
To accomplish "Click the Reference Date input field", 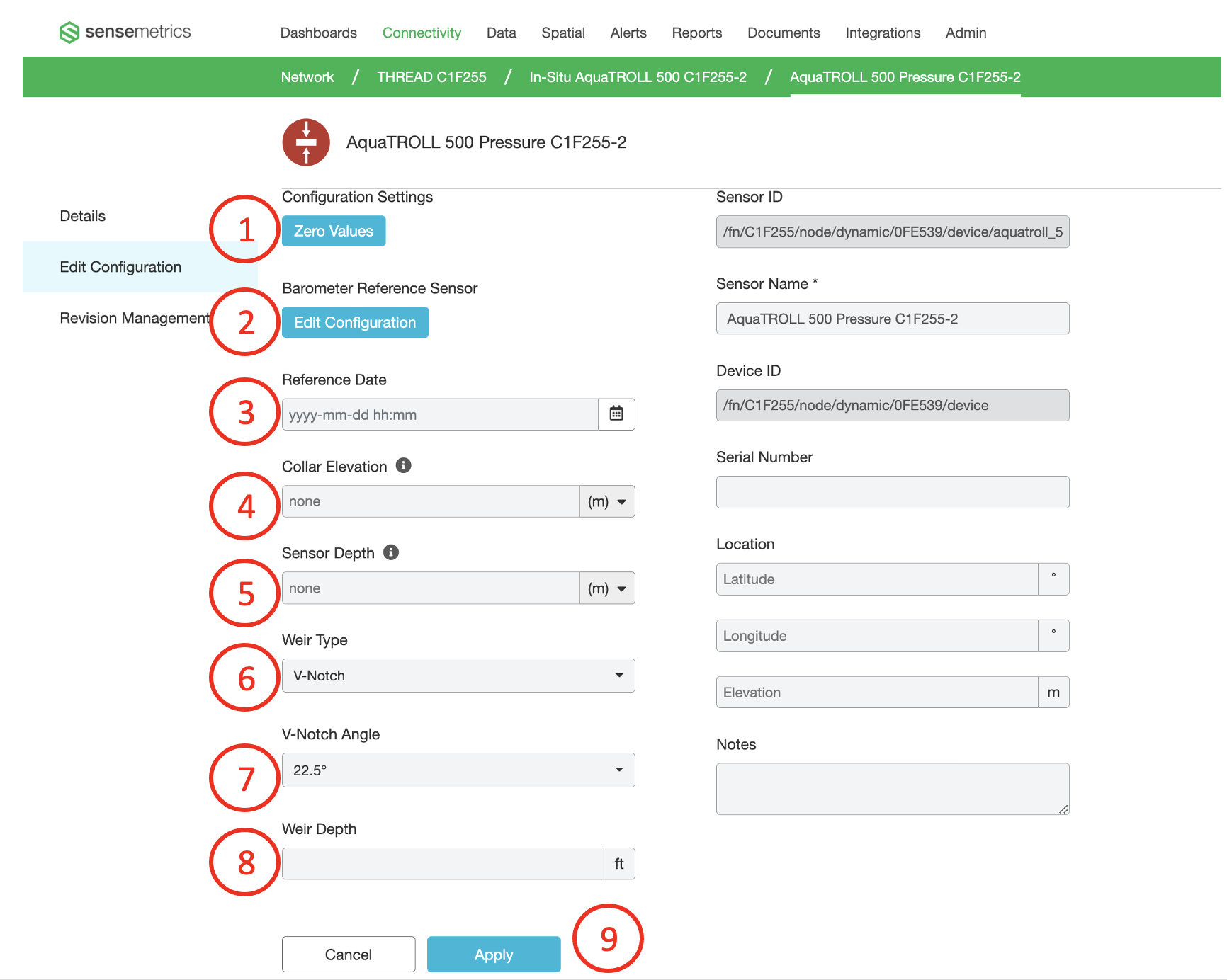I will pyautogui.click(x=440, y=414).
